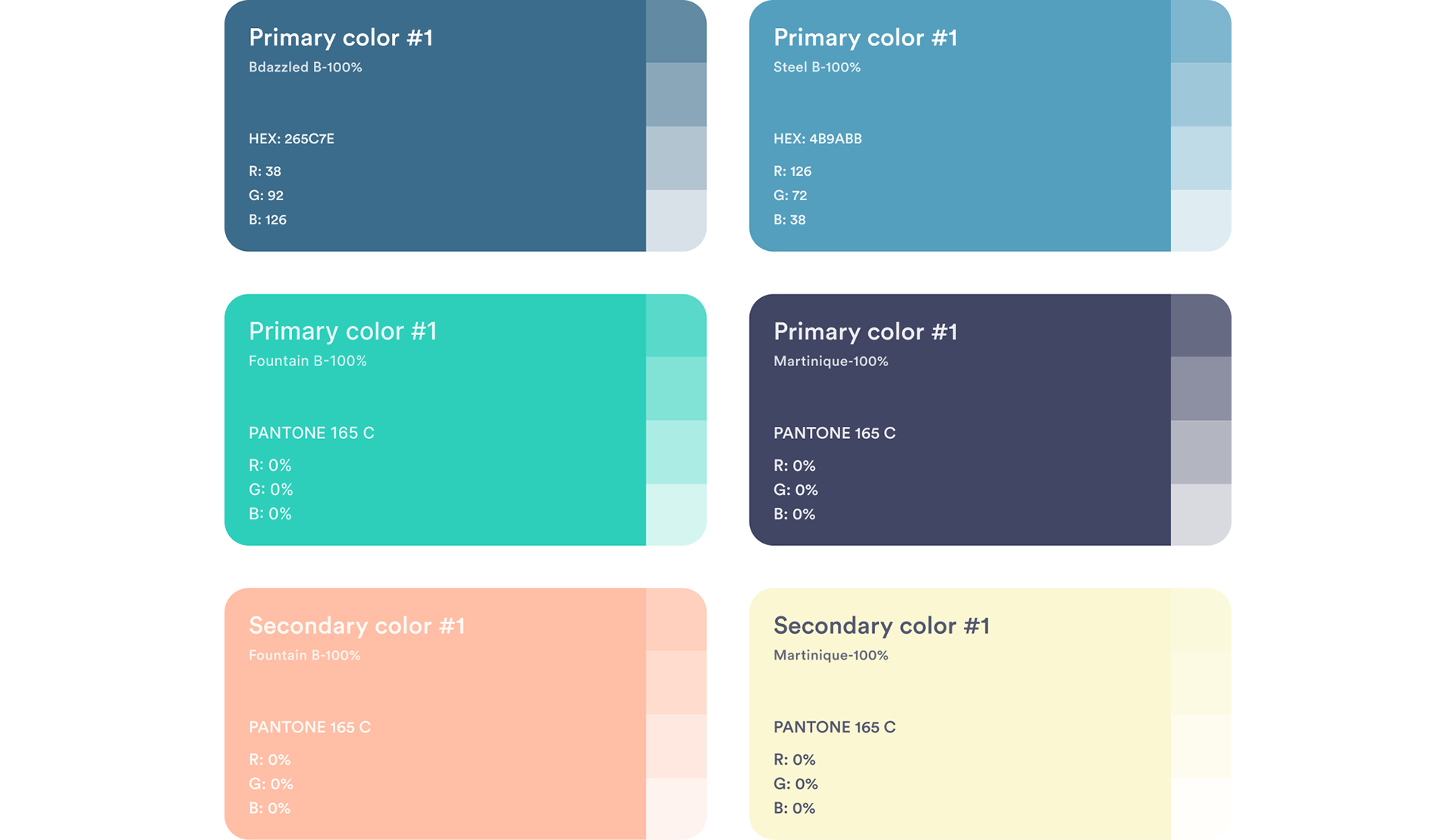The height and width of the screenshot is (840, 1456).
Task: Click the second tint swatch of Steel card
Action: pyautogui.click(x=1200, y=94)
